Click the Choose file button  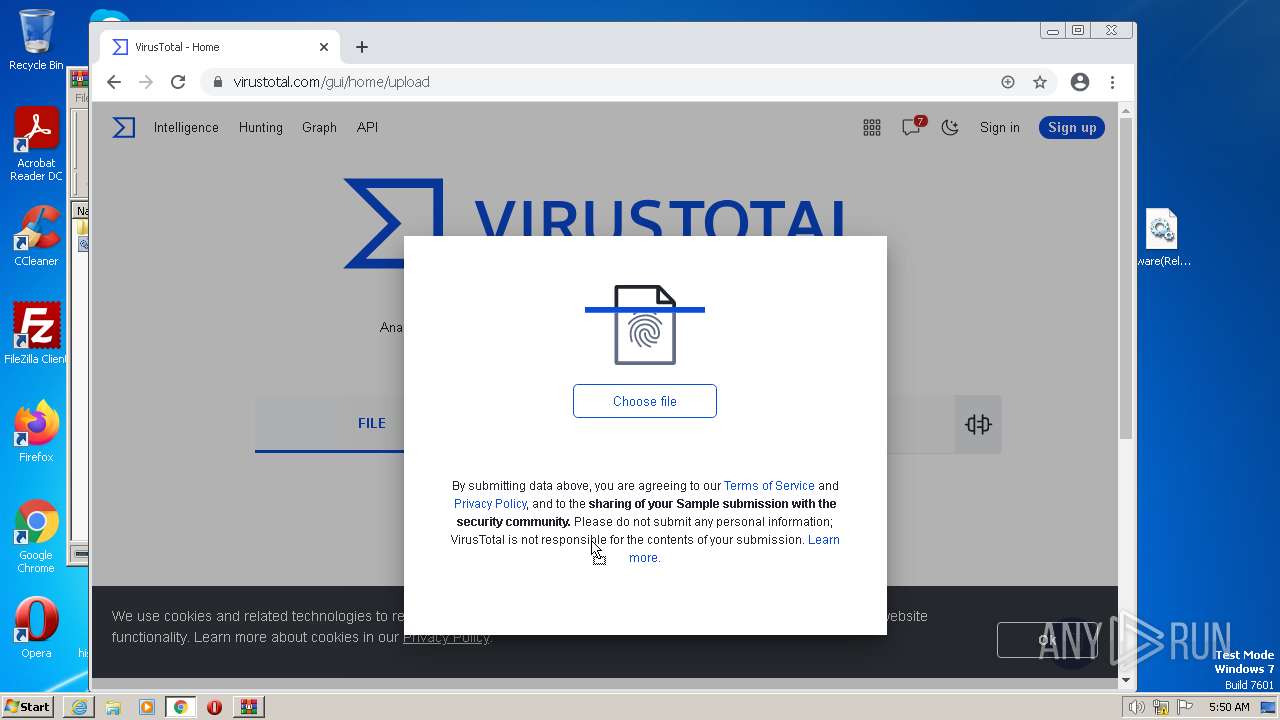[645, 401]
